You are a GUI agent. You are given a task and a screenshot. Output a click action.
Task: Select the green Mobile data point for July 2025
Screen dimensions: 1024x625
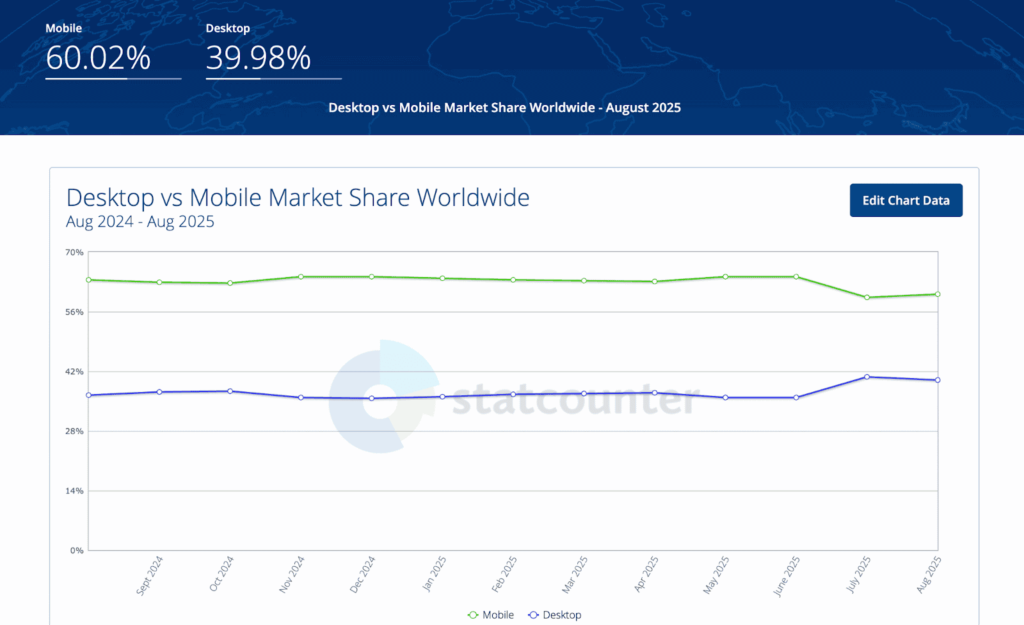point(867,297)
